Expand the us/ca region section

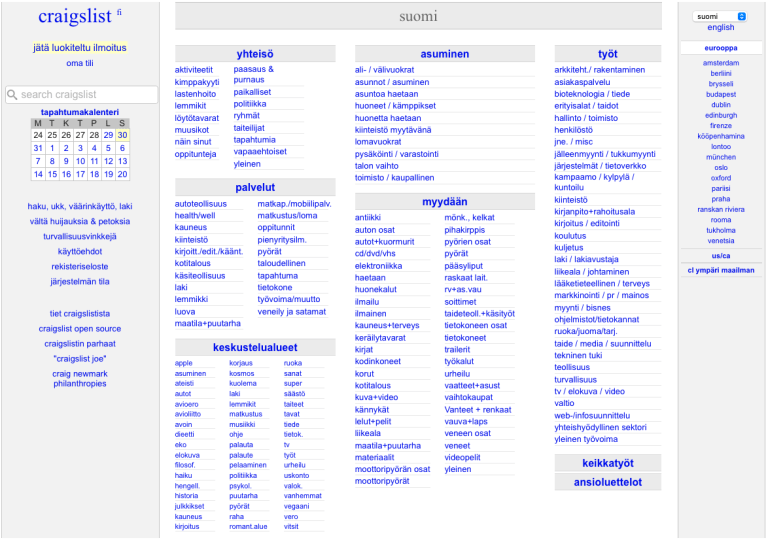pyautogui.click(x=720, y=256)
